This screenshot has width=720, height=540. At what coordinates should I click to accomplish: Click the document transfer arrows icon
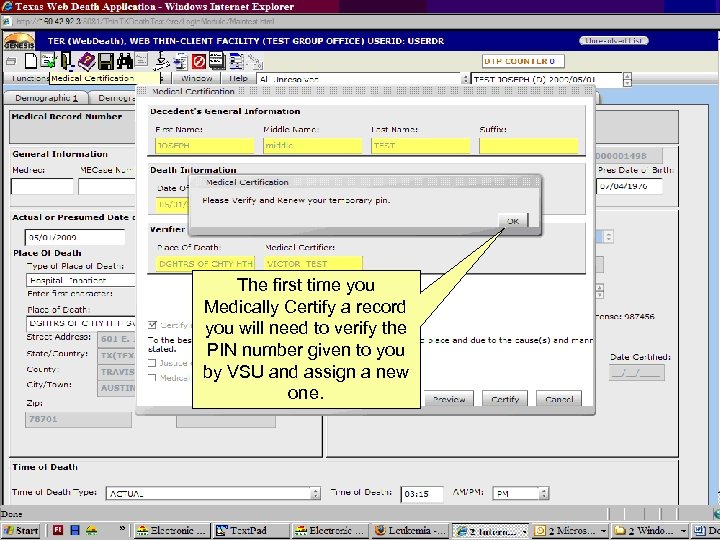click(180, 61)
